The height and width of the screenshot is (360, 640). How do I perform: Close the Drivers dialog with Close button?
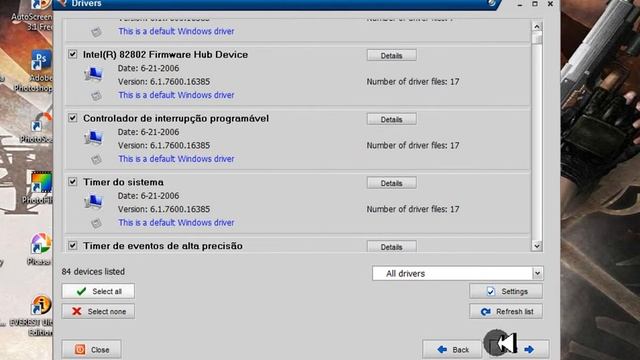coord(91,349)
